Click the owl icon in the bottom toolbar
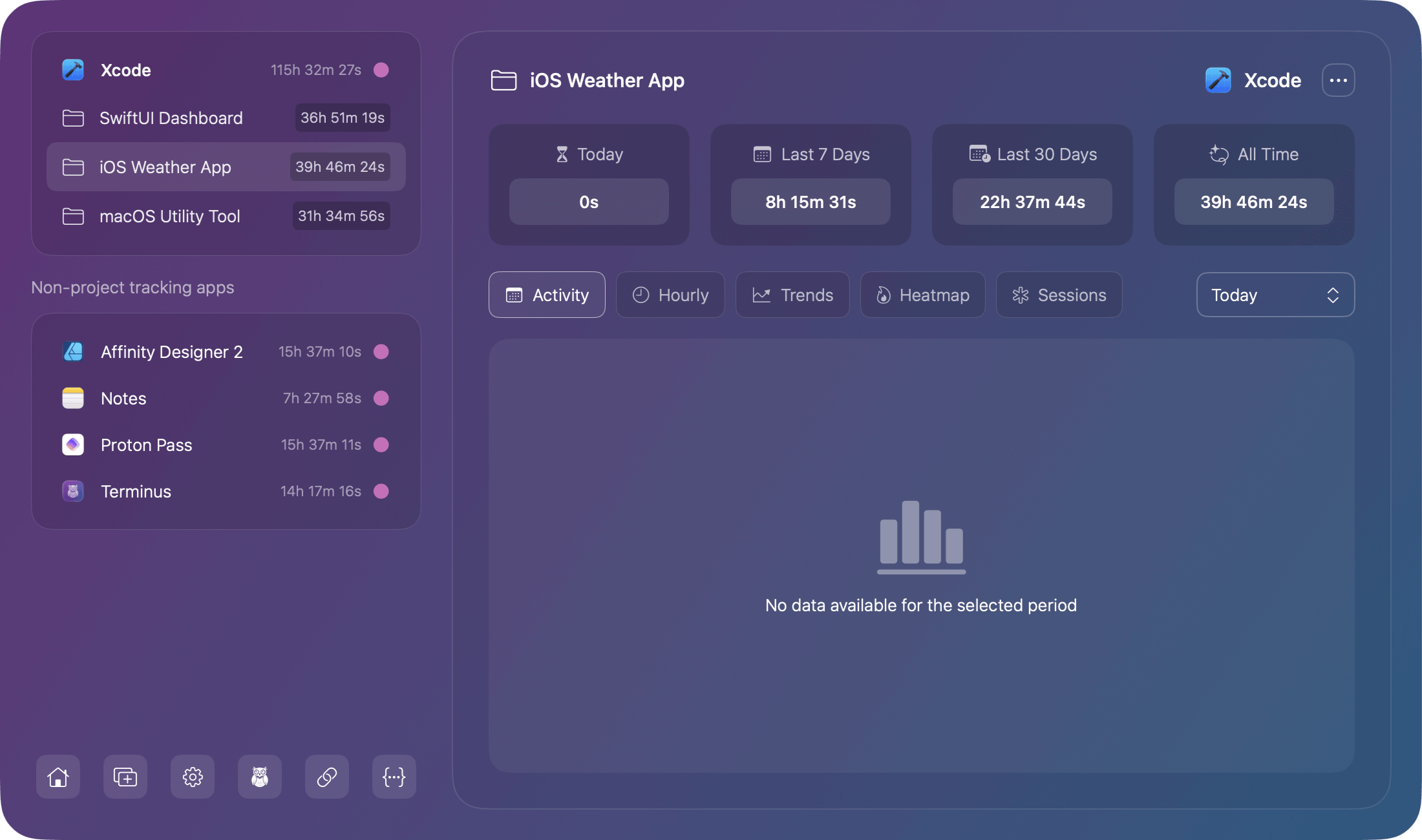 tap(259, 777)
